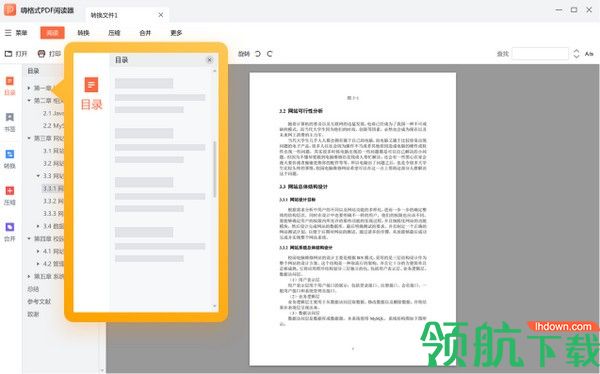Click the blue 转换 sidebar icon
The height and width of the screenshot is (374, 600).
click(x=10, y=154)
